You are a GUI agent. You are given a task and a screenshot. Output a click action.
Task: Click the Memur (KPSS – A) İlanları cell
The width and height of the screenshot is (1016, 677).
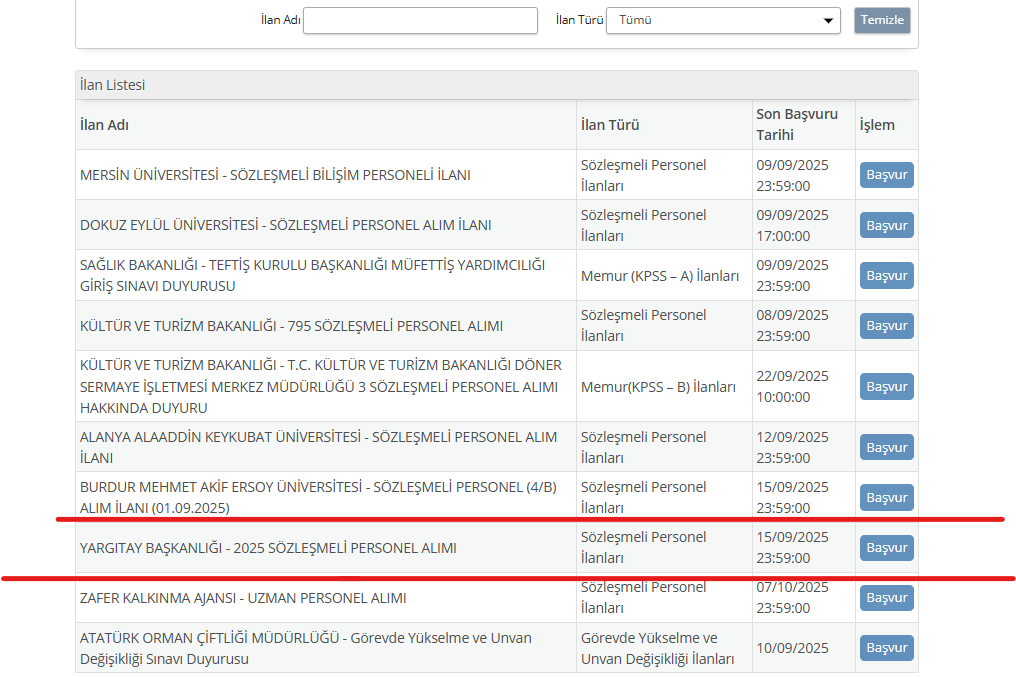[664, 275]
